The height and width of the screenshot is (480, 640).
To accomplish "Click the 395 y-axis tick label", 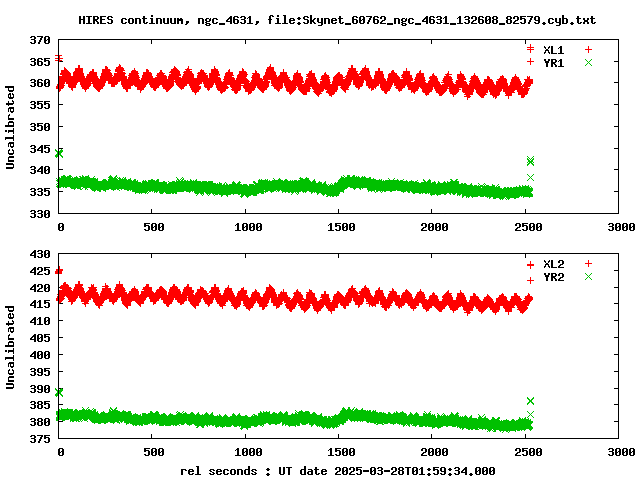I will click(x=40, y=372).
